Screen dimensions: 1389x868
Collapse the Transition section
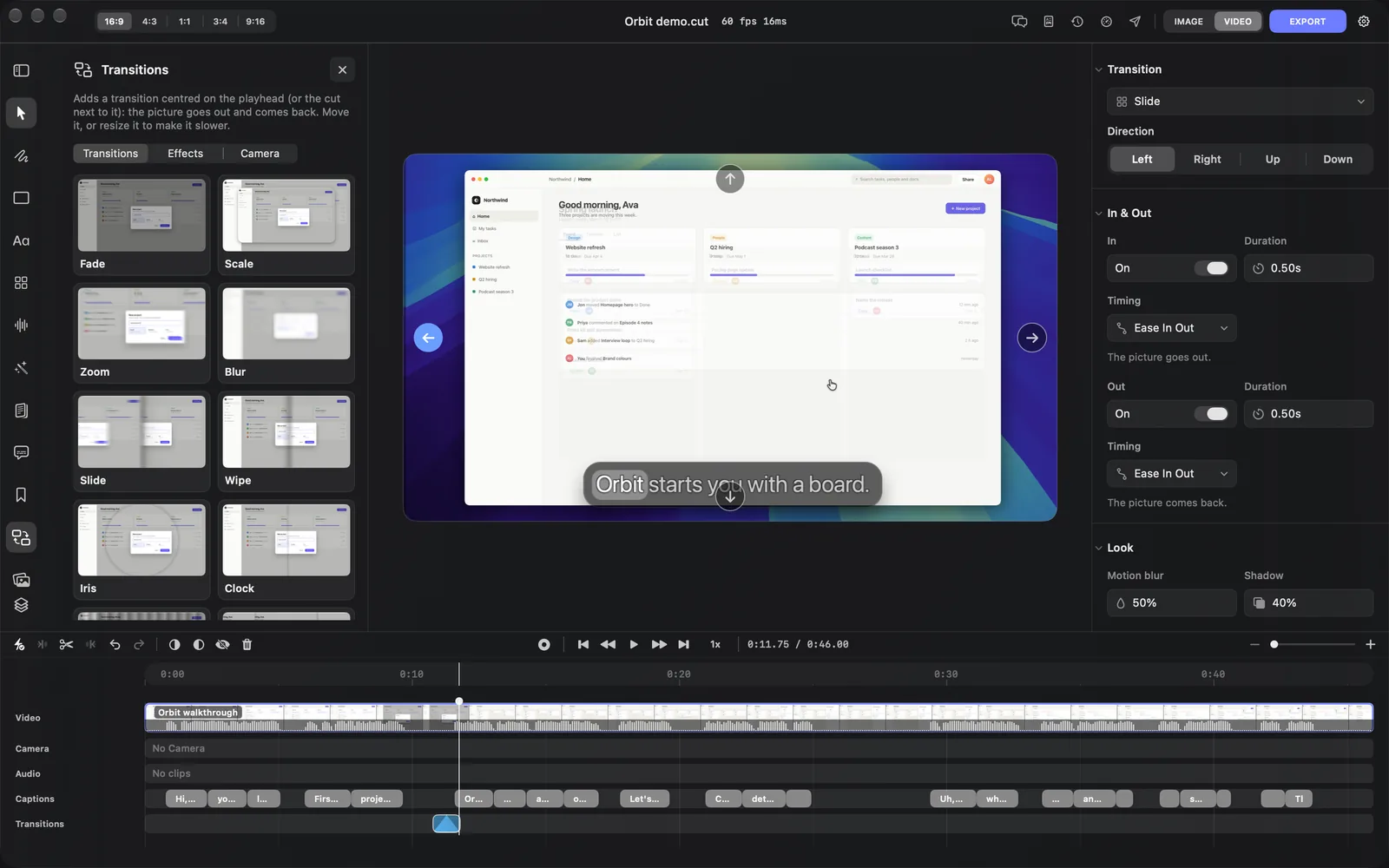[x=1099, y=69]
